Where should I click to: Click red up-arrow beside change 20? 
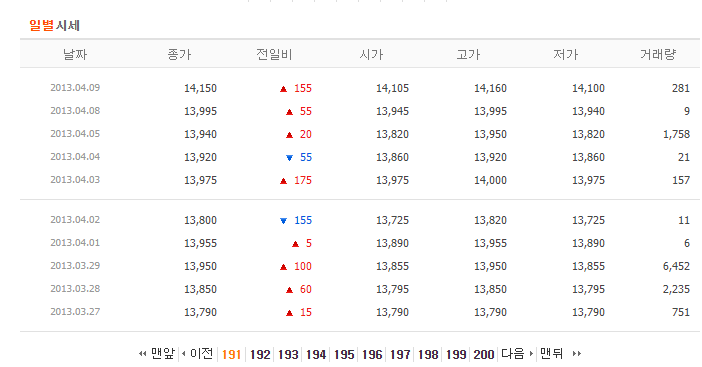[289, 135]
